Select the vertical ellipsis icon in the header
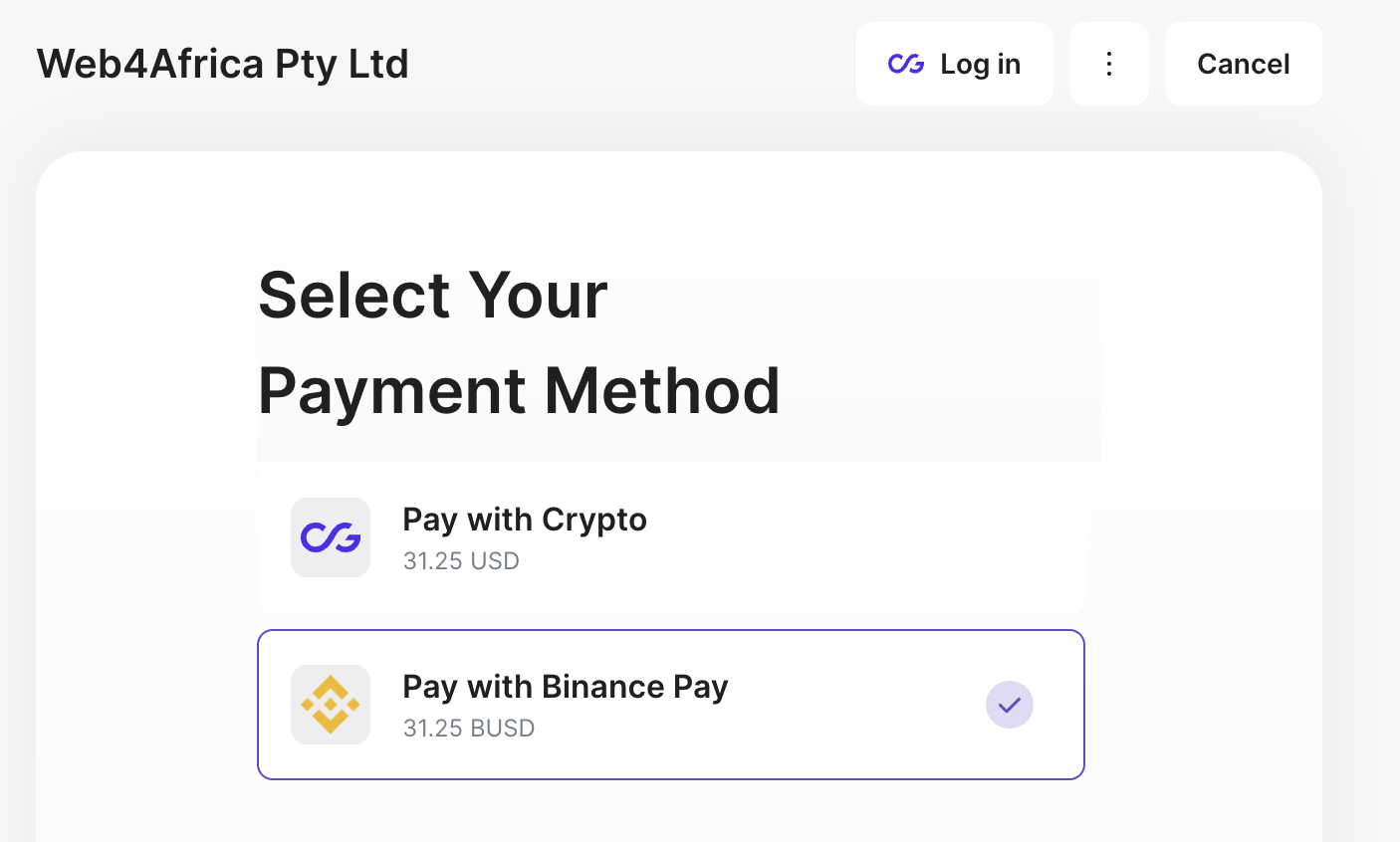This screenshot has width=1400, height=842. coord(1108,64)
